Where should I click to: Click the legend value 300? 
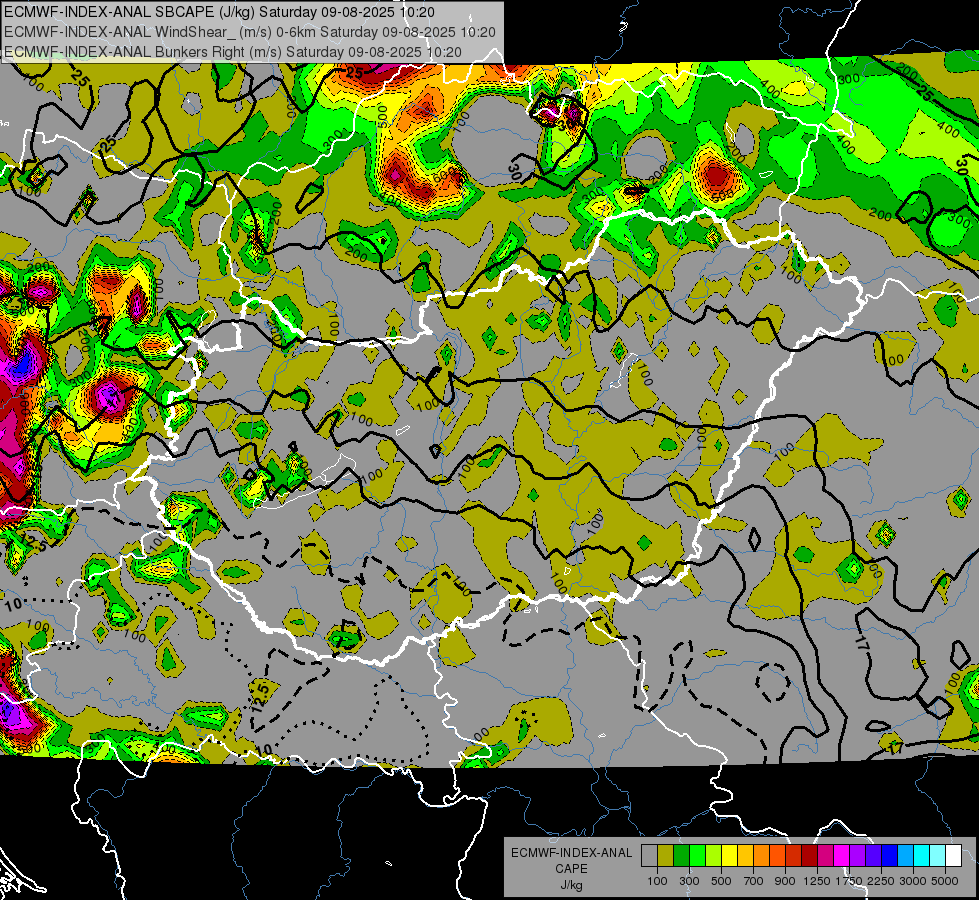689,881
